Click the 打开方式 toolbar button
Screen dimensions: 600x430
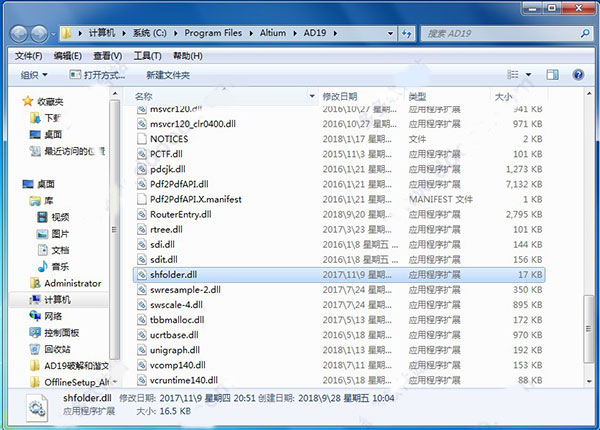pos(97,75)
